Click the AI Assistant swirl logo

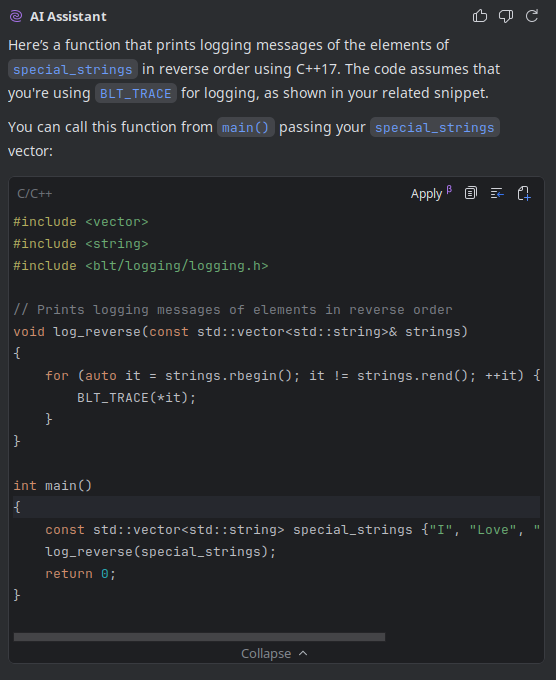click(x=16, y=16)
